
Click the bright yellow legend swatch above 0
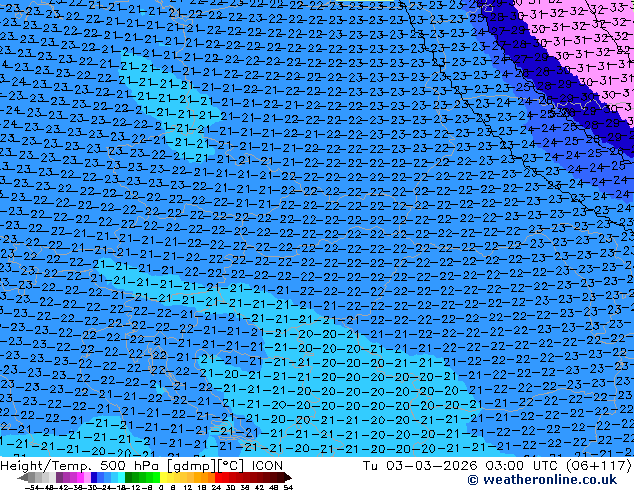tap(163, 477)
